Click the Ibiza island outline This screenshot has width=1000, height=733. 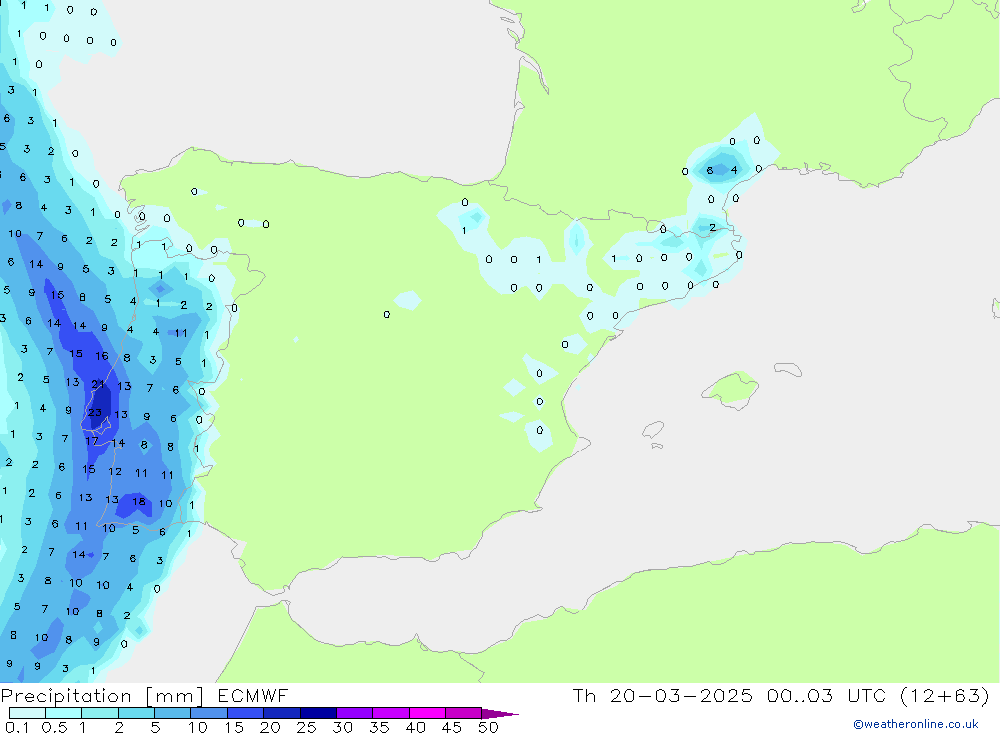coord(653,430)
